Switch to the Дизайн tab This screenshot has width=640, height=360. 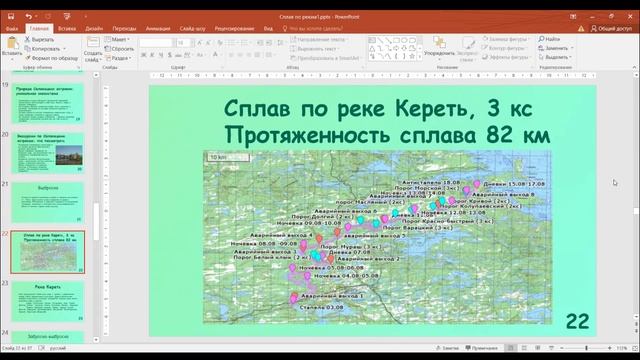click(x=94, y=29)
